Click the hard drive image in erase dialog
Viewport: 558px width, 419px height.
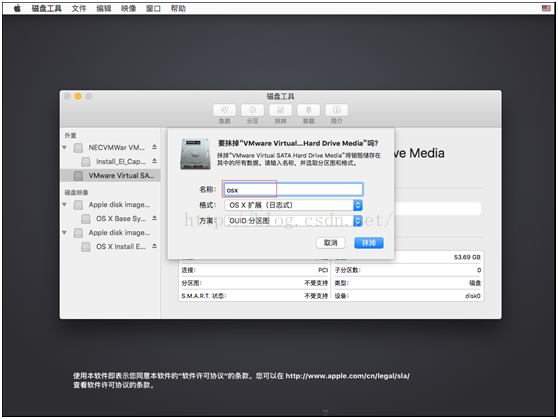pyautogui.click(x=195, y=154)
